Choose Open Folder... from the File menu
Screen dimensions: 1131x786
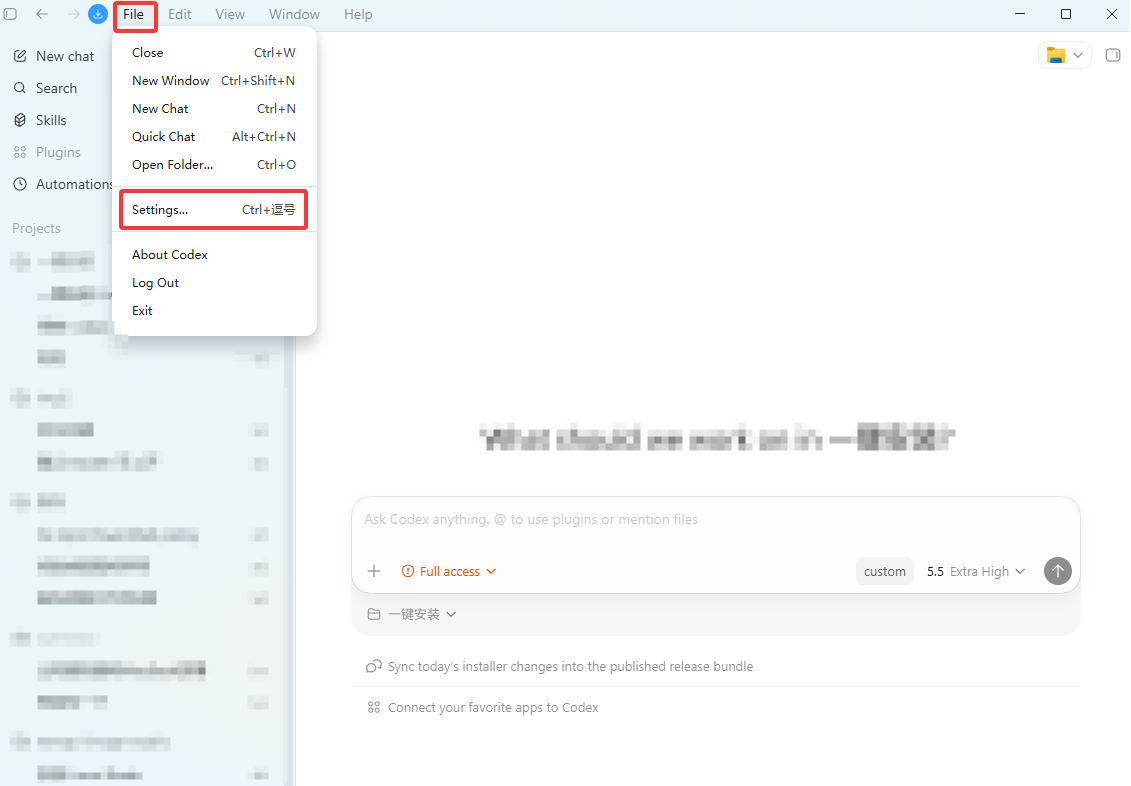click(x=214, y=165)
